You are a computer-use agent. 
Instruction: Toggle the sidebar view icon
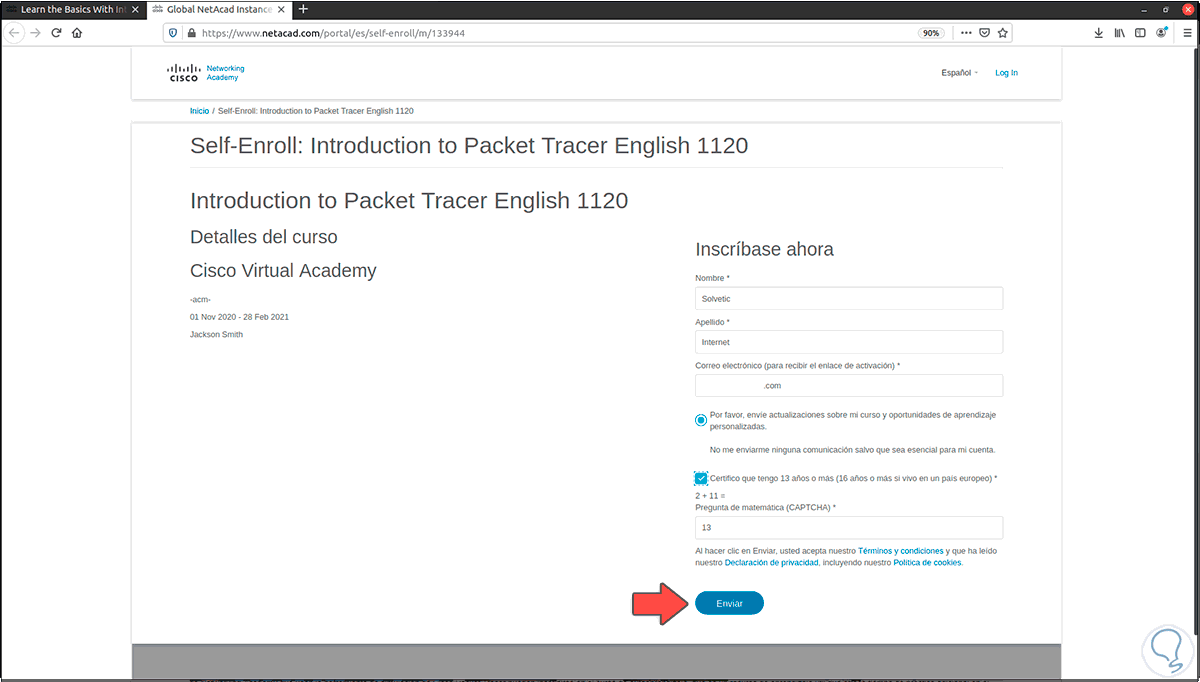tap(1140, 32)
